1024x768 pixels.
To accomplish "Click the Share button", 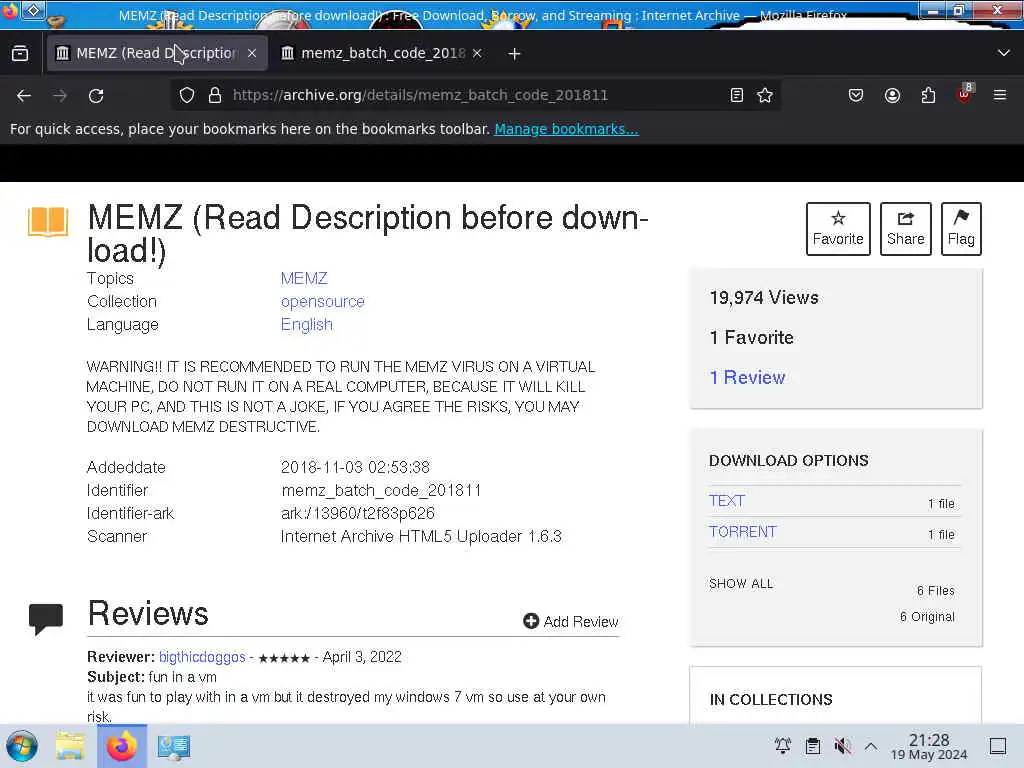I will tap(906, 229).
